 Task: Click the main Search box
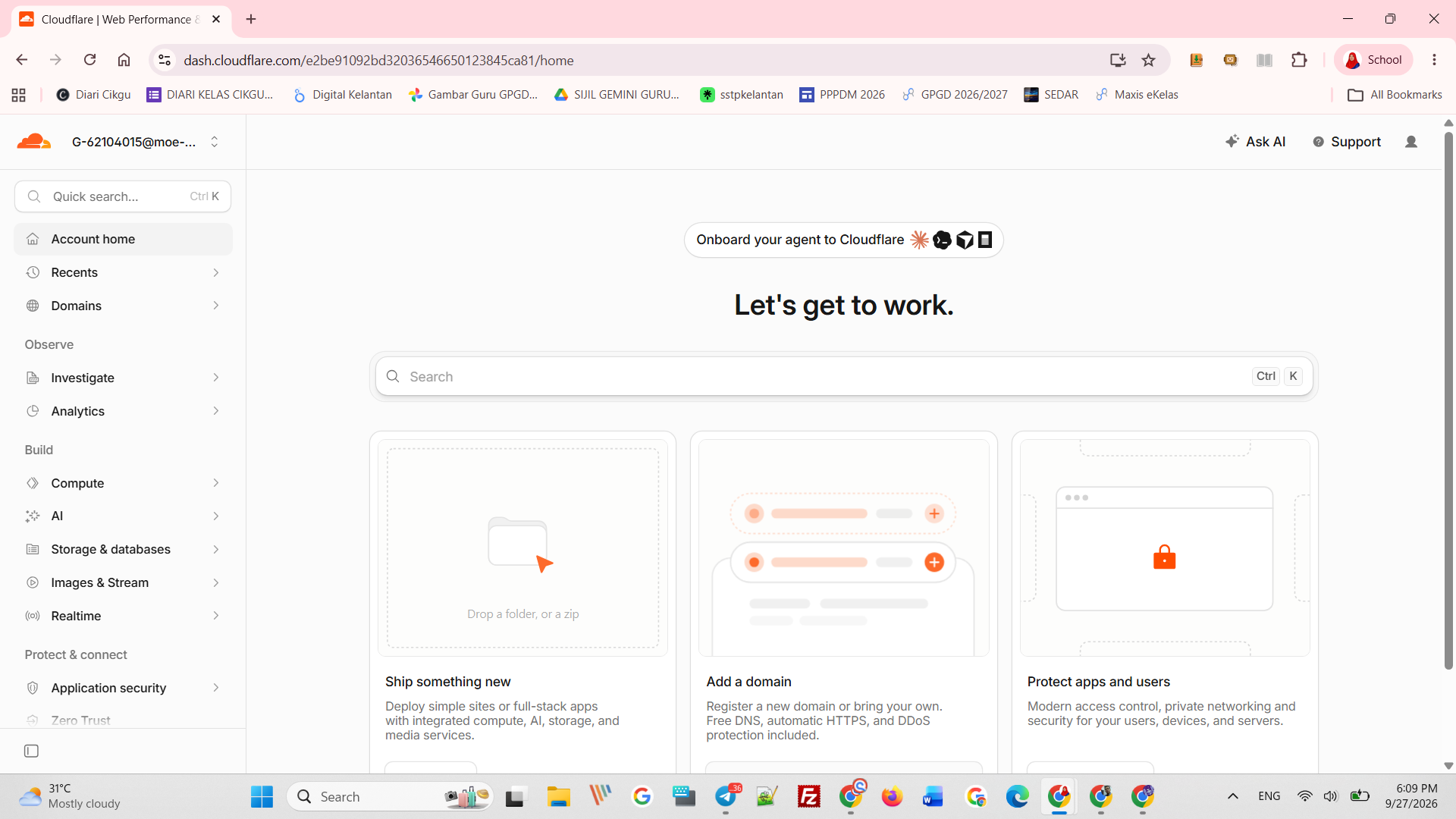[x=843, y=376]
